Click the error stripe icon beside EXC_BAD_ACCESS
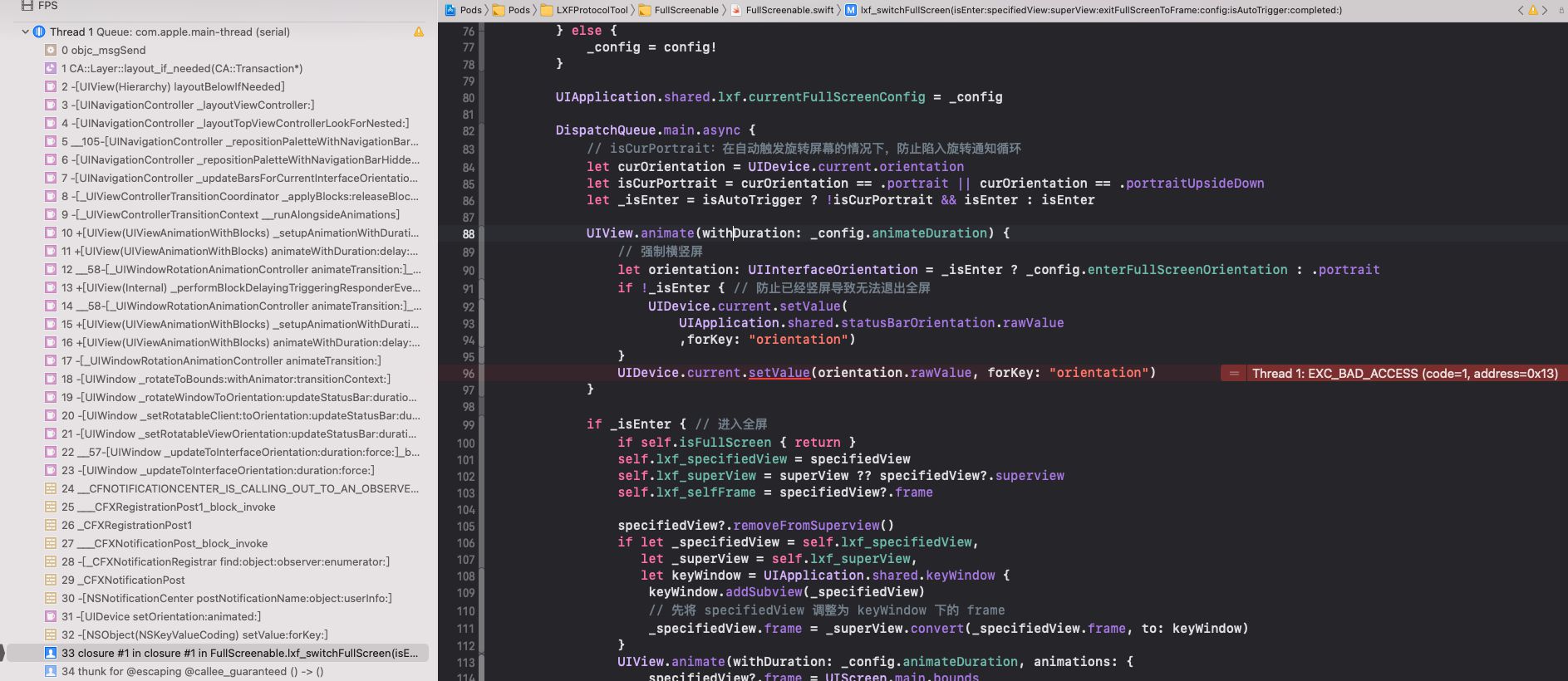Screen dimensions: 1568x681 click(1234, 373)
